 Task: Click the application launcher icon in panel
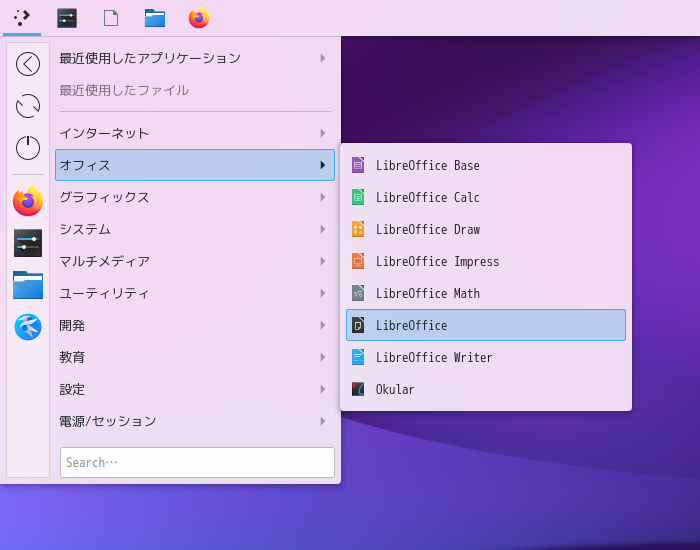click(22, 18)
